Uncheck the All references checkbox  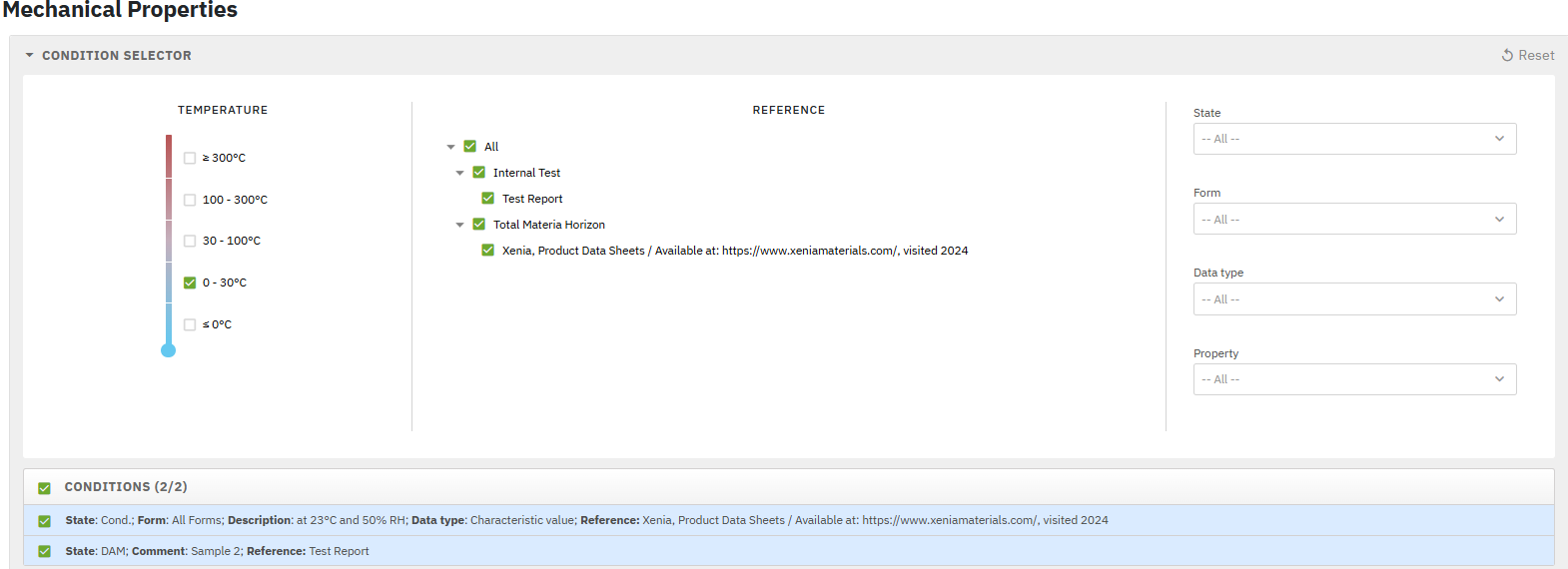[470, 147]
